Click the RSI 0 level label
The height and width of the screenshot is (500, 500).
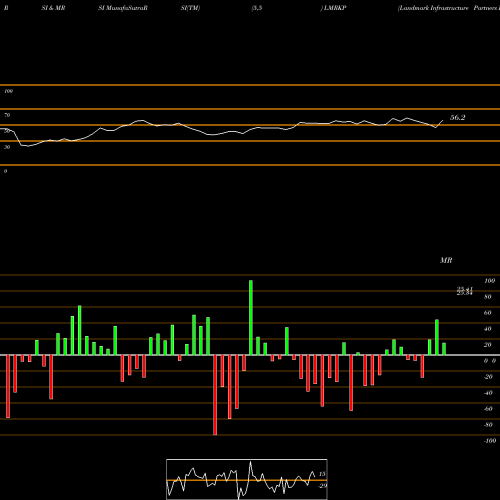coord(5,171)
